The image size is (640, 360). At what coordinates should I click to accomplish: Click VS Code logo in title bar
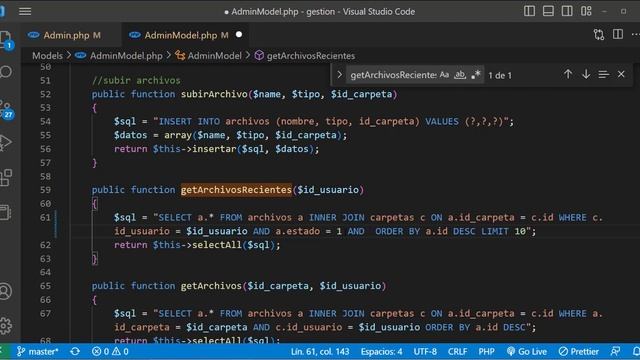tap(2, 11)
